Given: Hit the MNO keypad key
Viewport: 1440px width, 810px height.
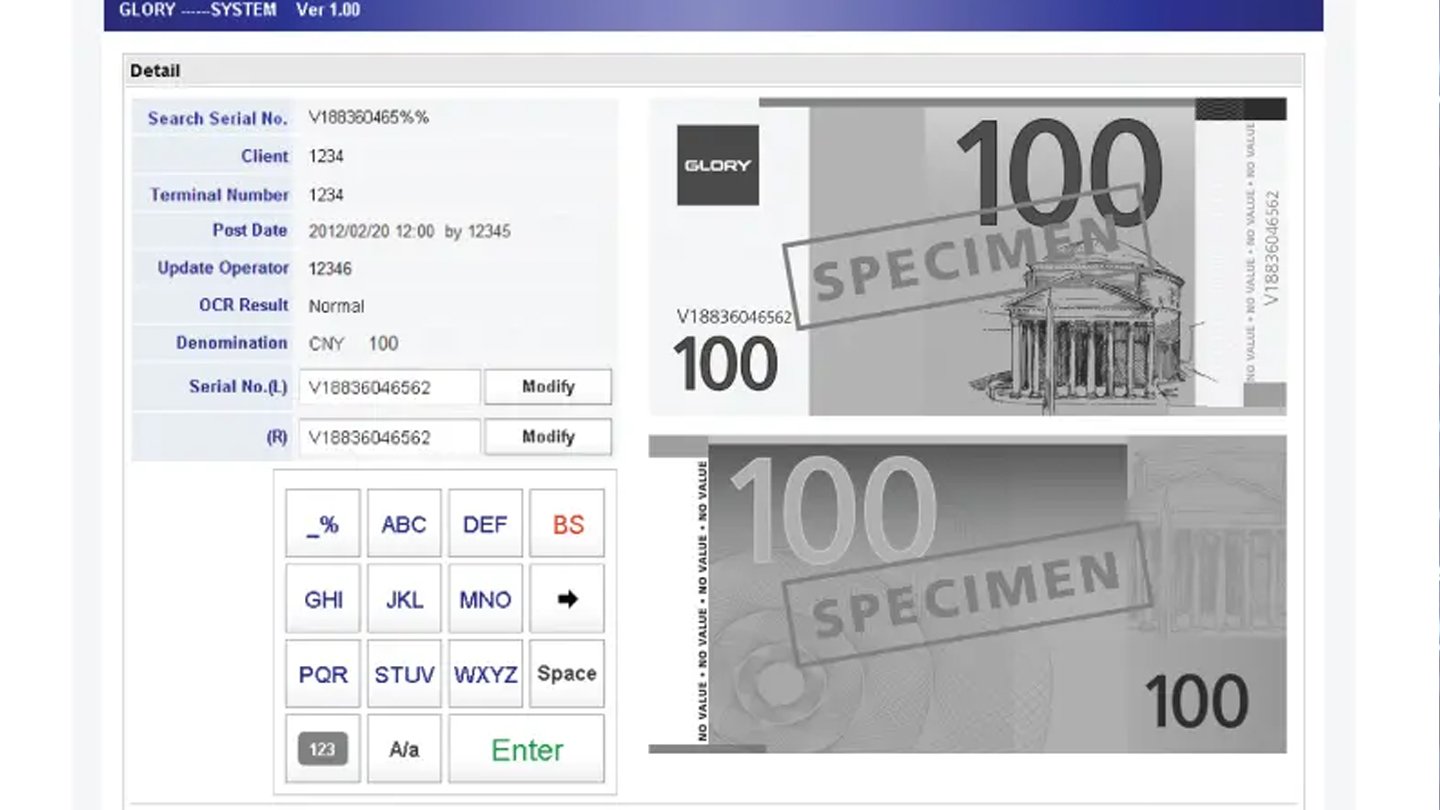Looking at the screenshot, I should coord(485,599).
